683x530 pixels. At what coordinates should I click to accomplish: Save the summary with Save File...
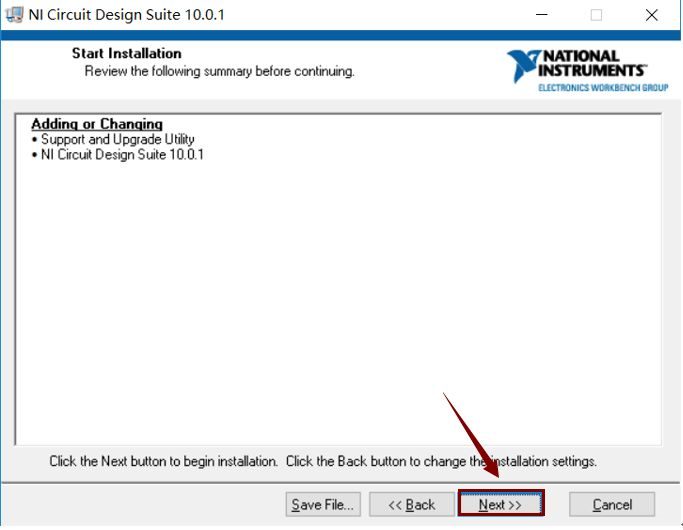(x=323, y=504)
